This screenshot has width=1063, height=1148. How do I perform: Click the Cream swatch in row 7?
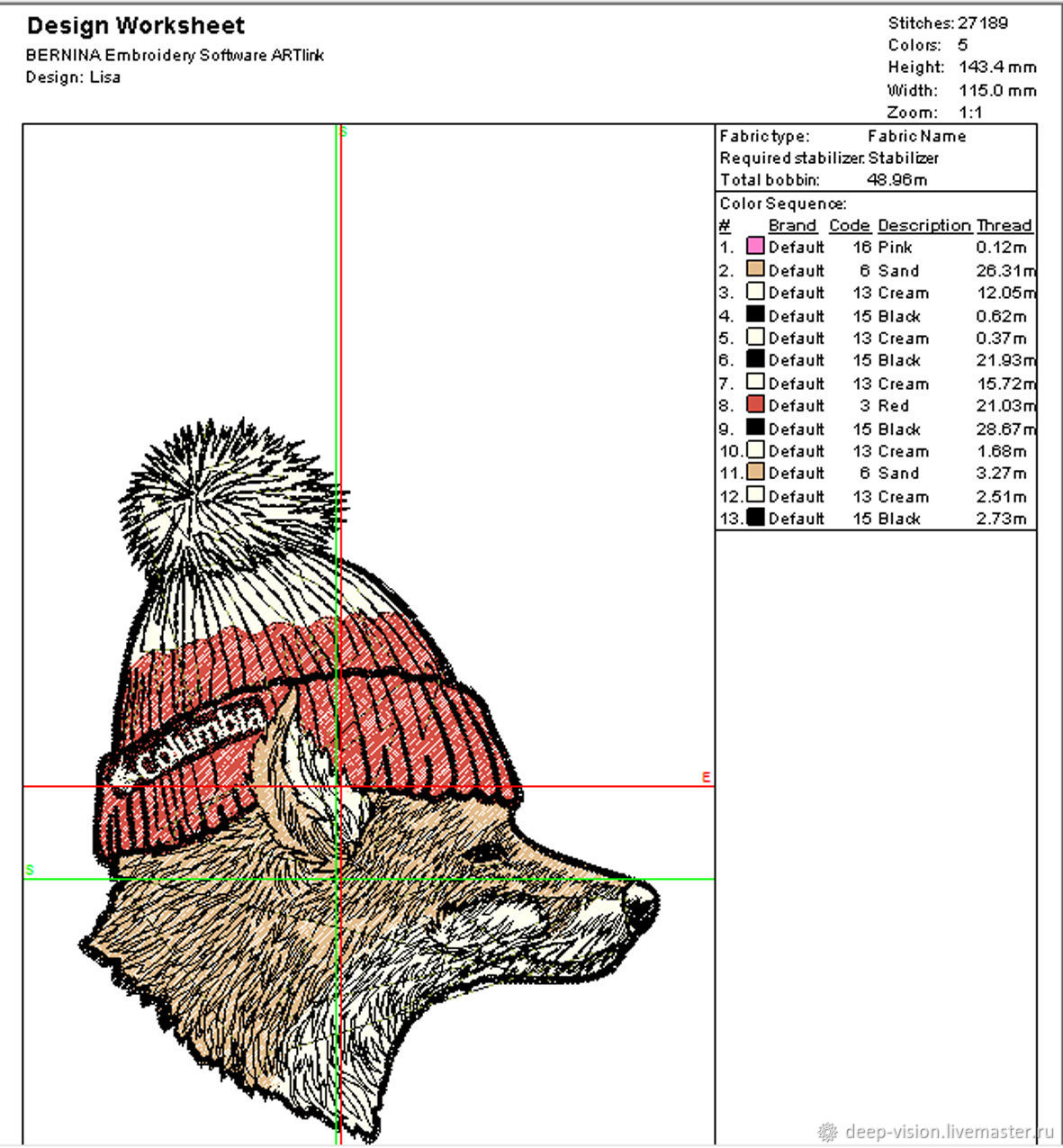click(755, 382)
